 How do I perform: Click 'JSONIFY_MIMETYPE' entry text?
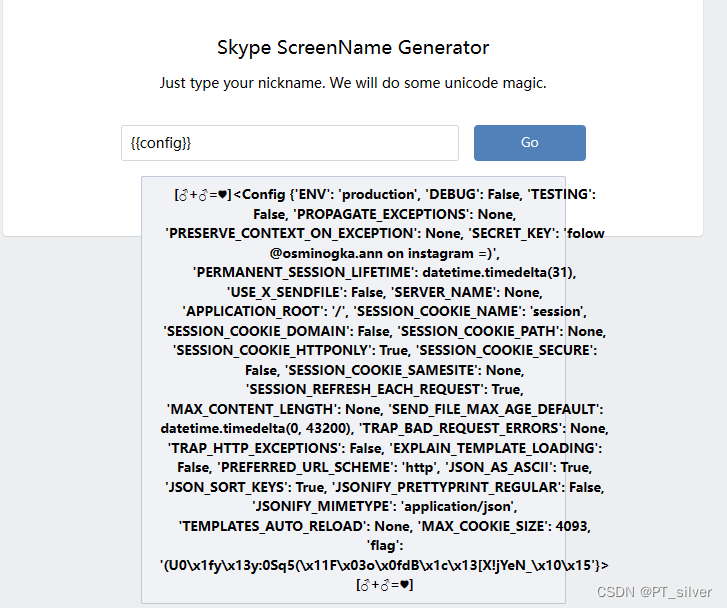[x=323, y=506]
